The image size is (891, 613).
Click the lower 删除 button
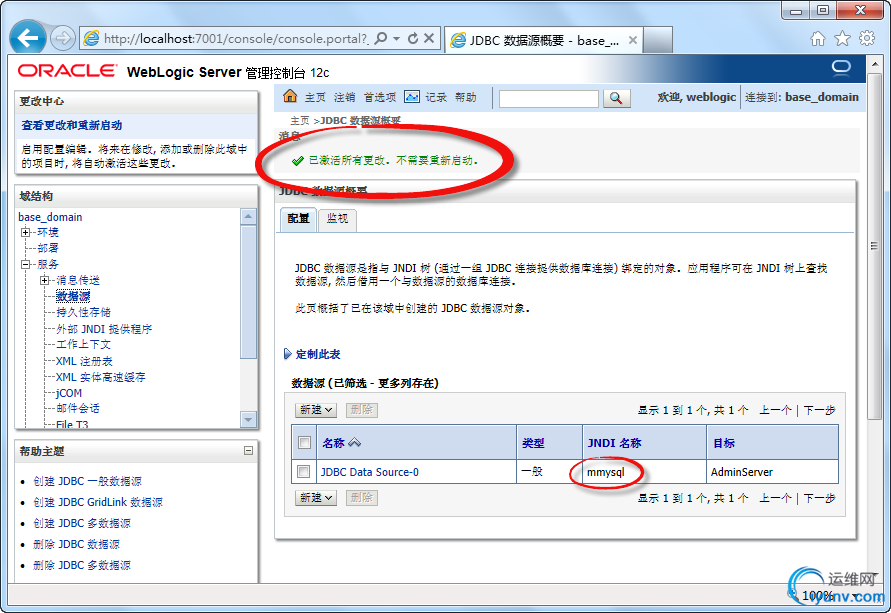pyautogui.click(x=361, y=498)
